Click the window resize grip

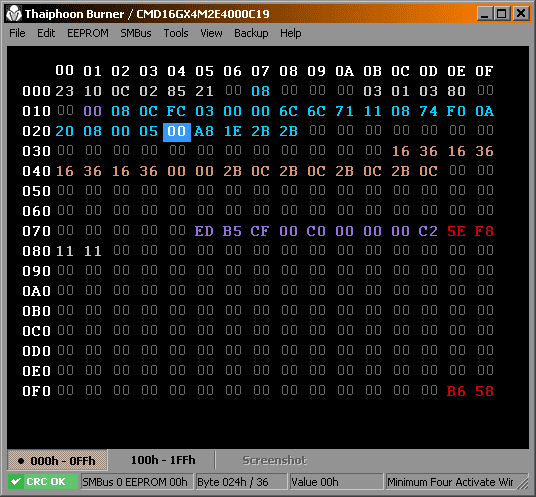(x=523, y=483)
